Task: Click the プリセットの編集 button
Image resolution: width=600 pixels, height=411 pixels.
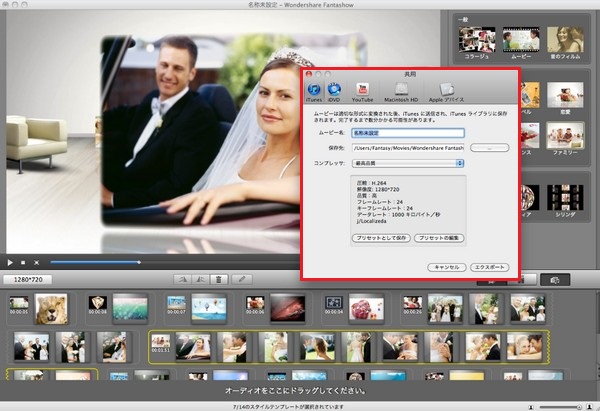Action: click(x=439, y=238)
